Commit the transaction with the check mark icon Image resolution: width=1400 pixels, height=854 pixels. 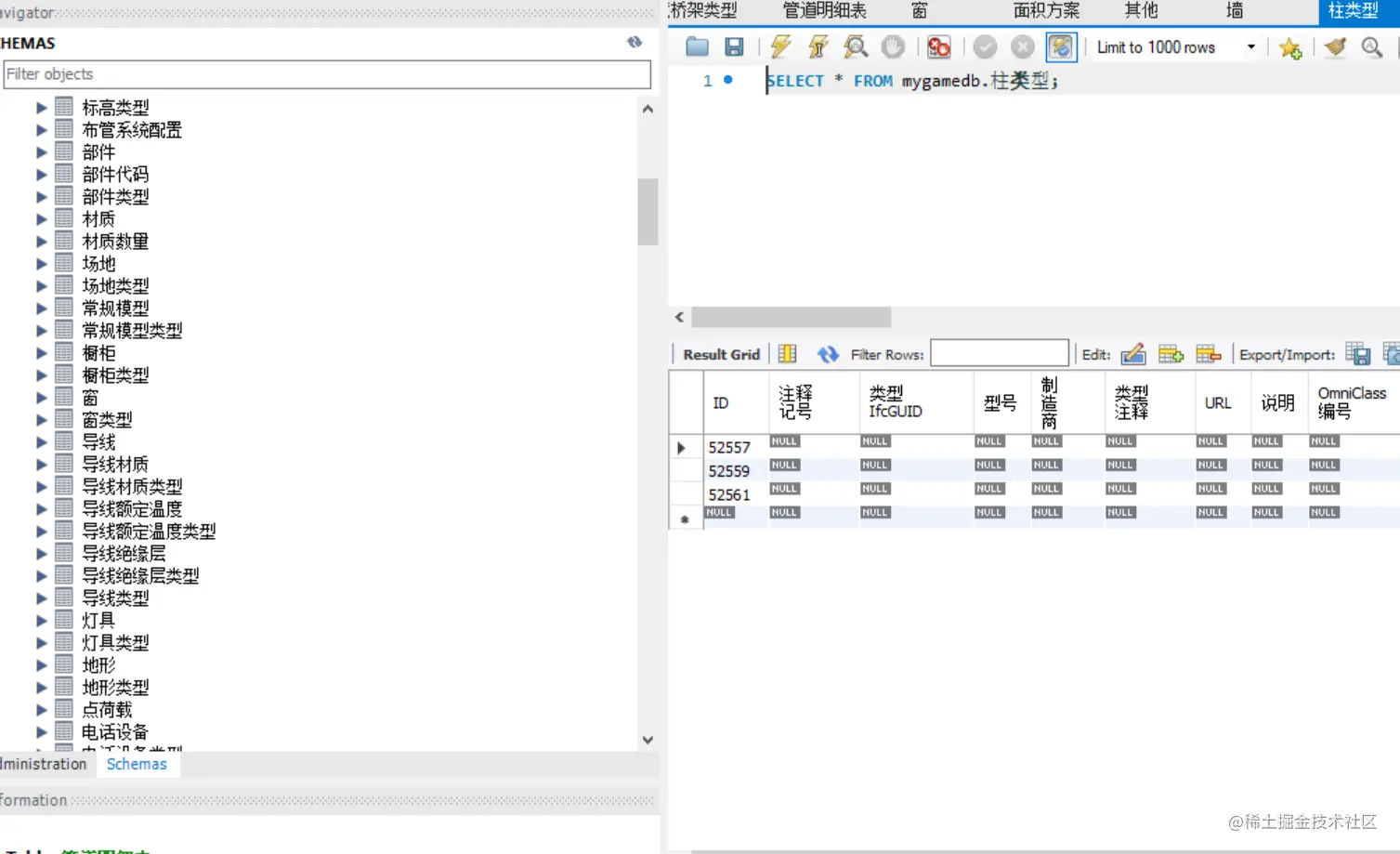pyautogui.click(x=986, y=47)
